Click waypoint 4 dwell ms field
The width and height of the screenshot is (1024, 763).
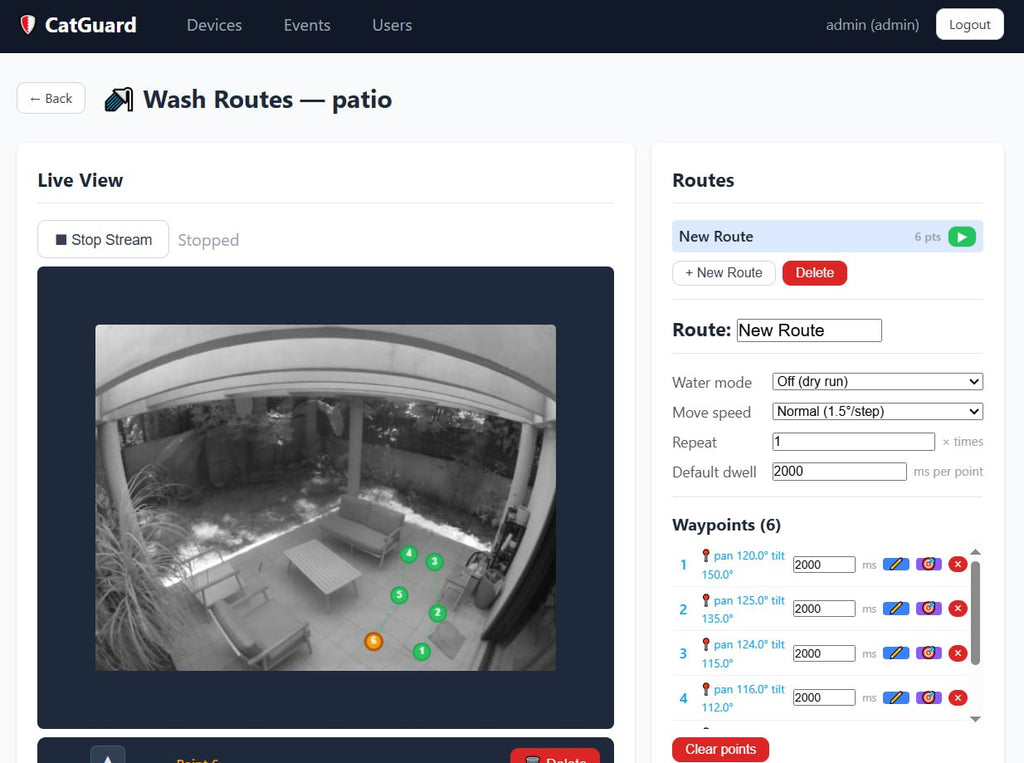coord(824,698)
